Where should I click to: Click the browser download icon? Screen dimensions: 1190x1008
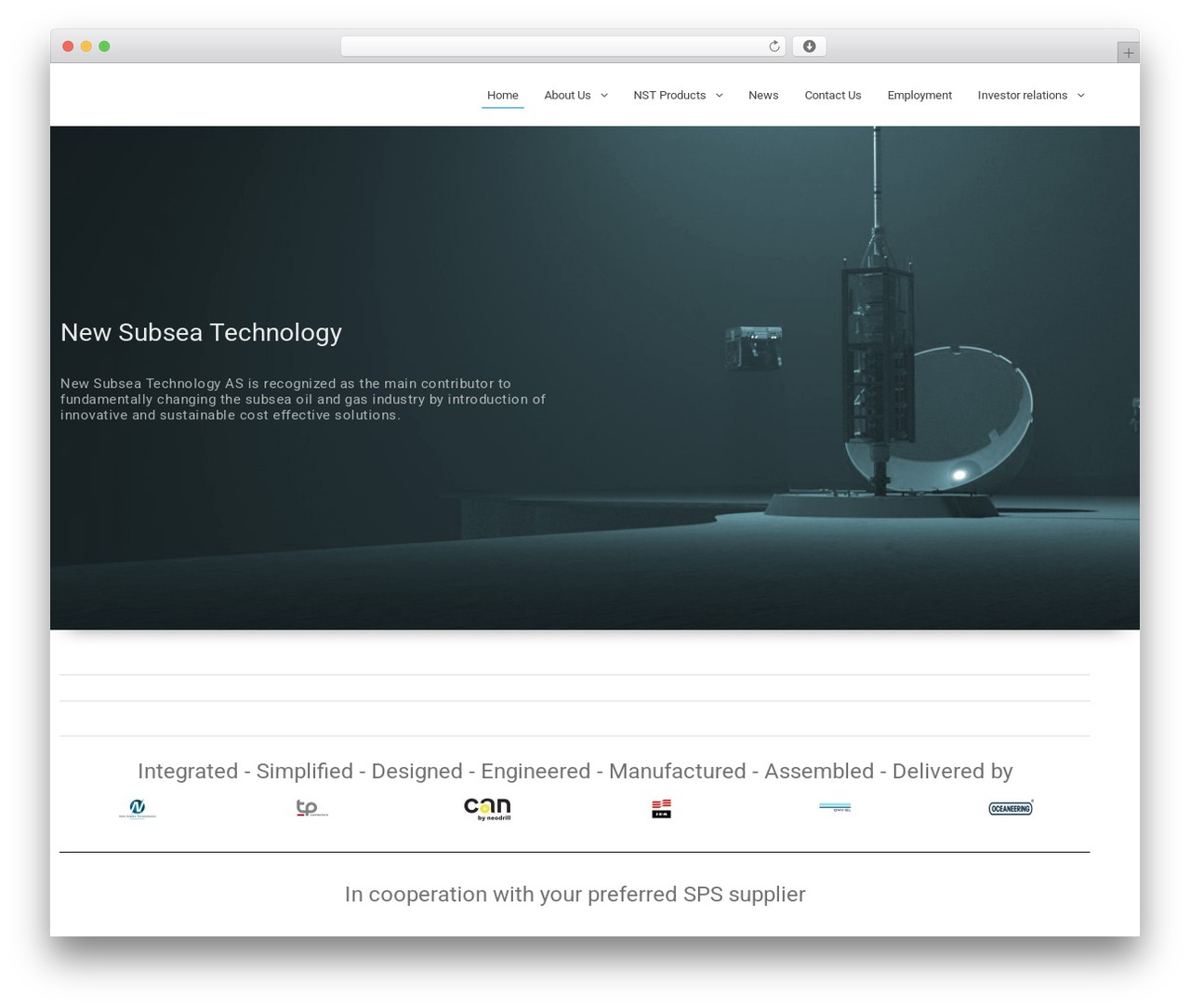pyautogui.click(x=809, y=46)
